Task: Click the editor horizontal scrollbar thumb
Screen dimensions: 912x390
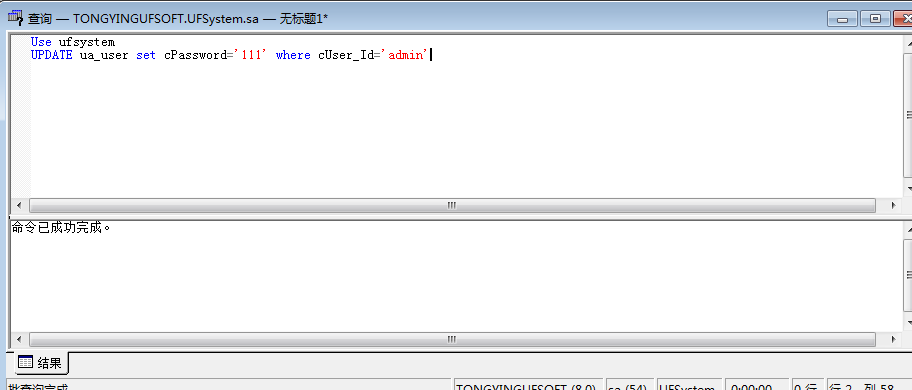Action: (x=452, y=205)
